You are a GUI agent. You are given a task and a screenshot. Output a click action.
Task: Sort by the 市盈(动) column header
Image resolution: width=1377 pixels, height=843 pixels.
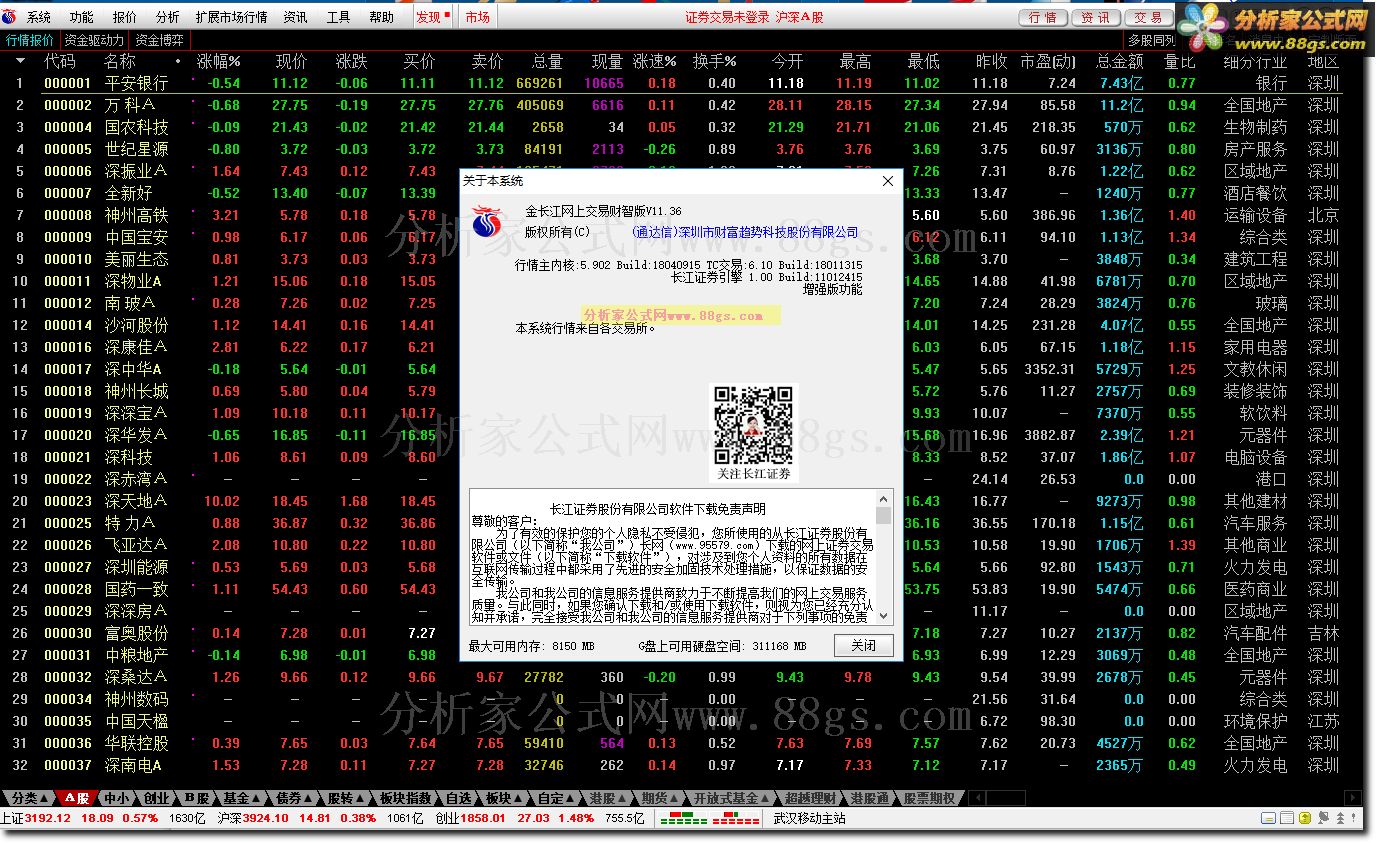(1048, 62)
